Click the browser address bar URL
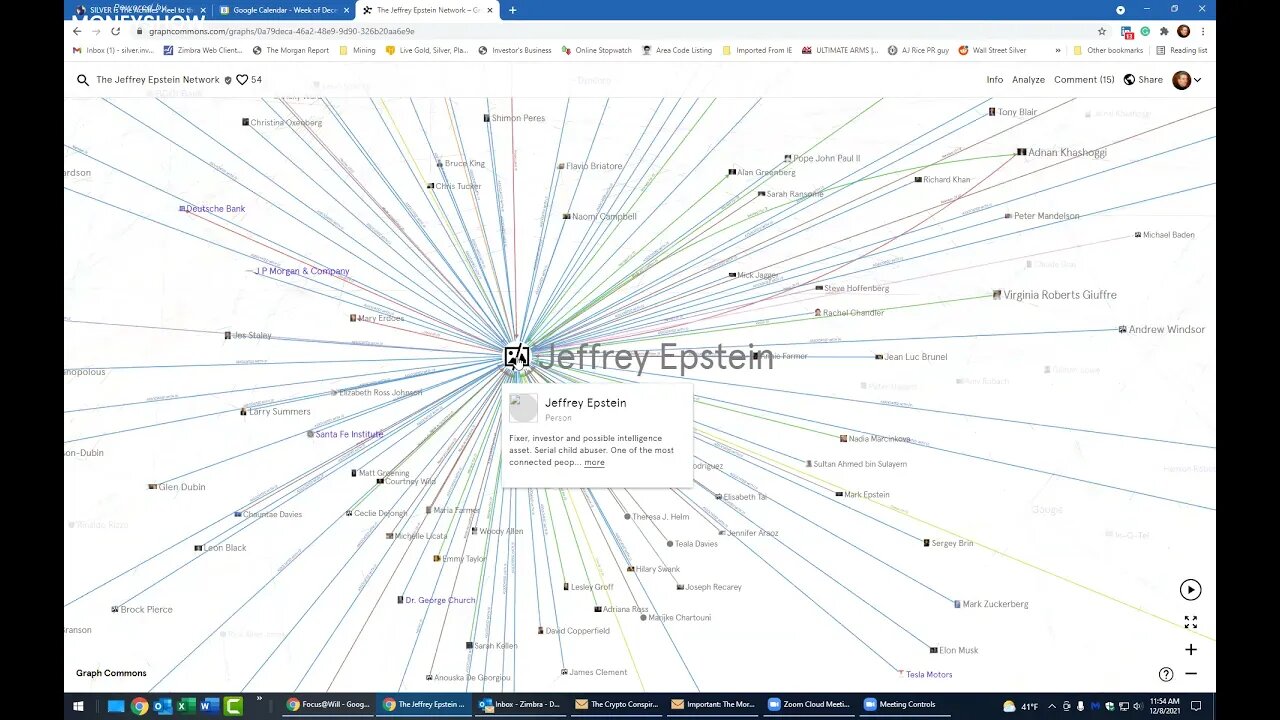Image resolution: width=1280 pixels, height=720 pixels. tap(281, 31)
